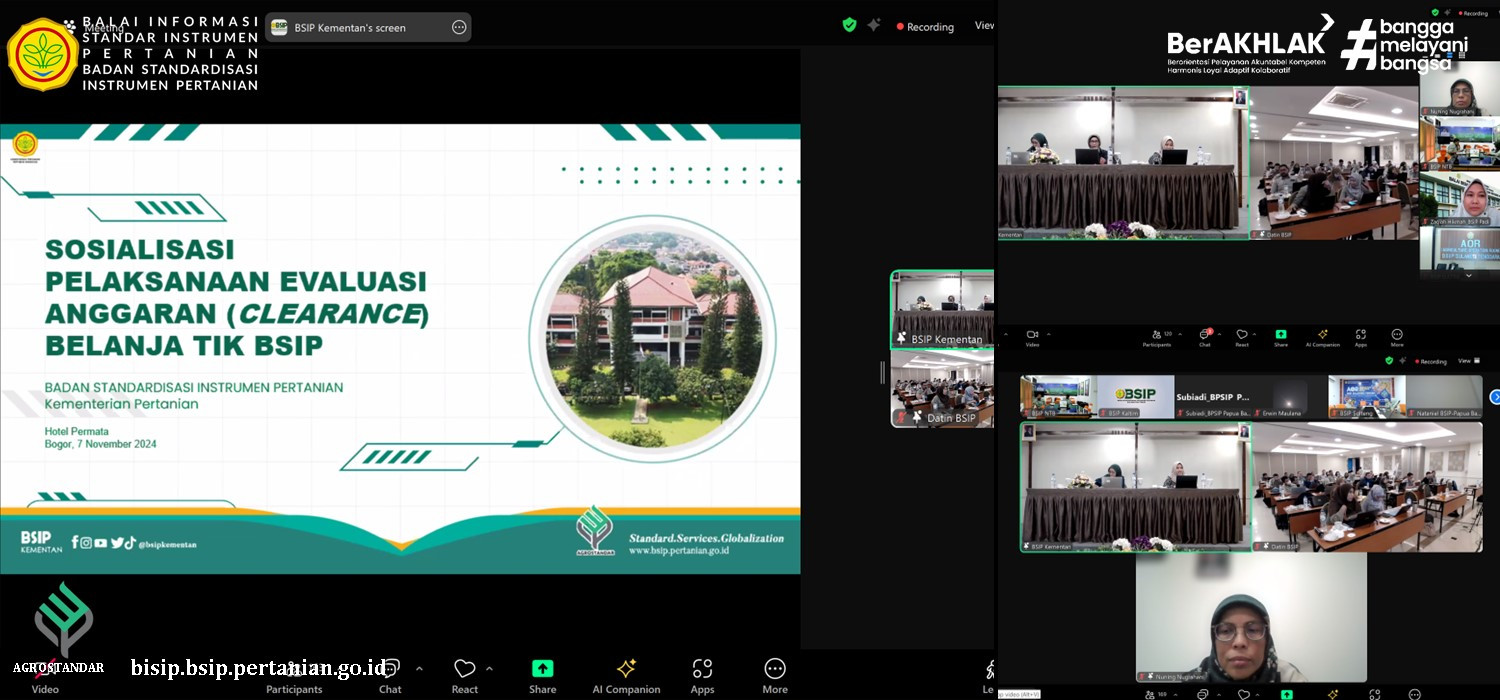Open Participants list showing 120 in right toolbar

coord(1156,336)
